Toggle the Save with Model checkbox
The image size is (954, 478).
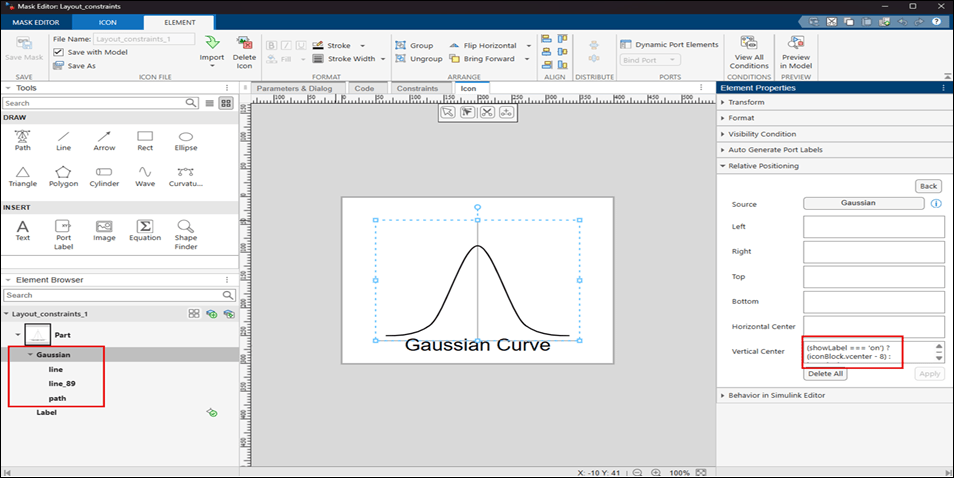click(x=58, y=52)
